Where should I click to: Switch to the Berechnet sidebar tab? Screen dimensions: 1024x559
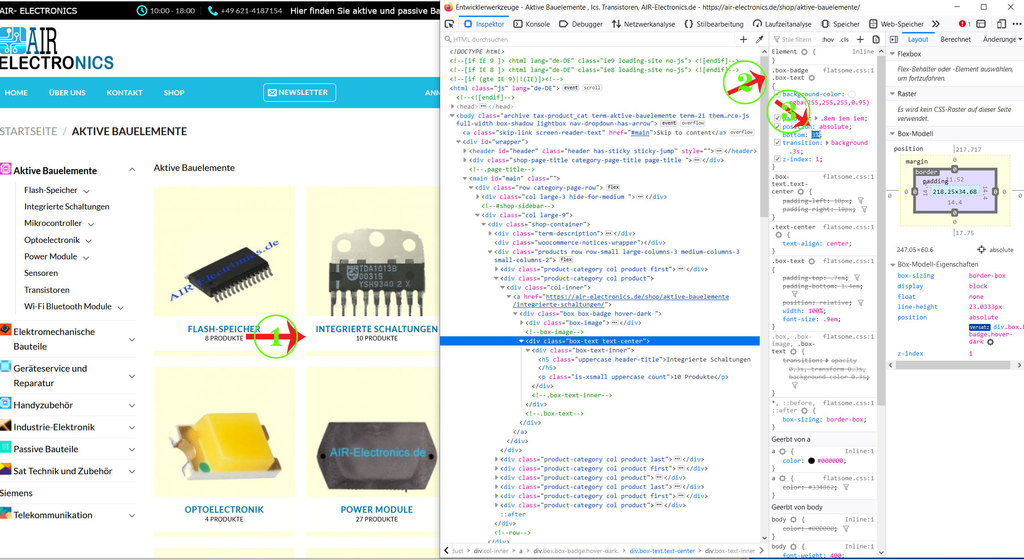pos(955,39)
